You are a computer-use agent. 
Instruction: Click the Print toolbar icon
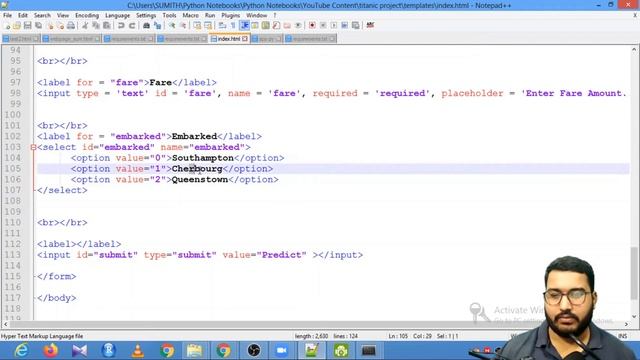tap(71, 26)
